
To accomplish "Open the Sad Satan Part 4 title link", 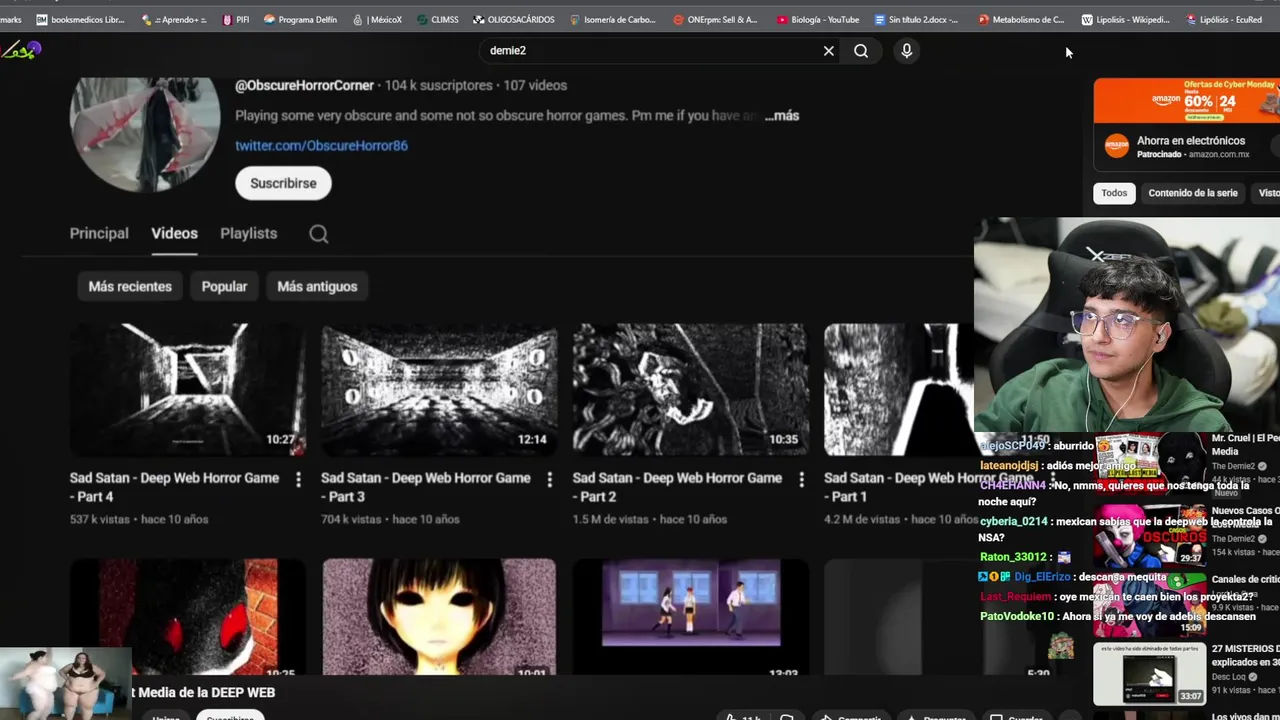I will click(x=174, y=487).
